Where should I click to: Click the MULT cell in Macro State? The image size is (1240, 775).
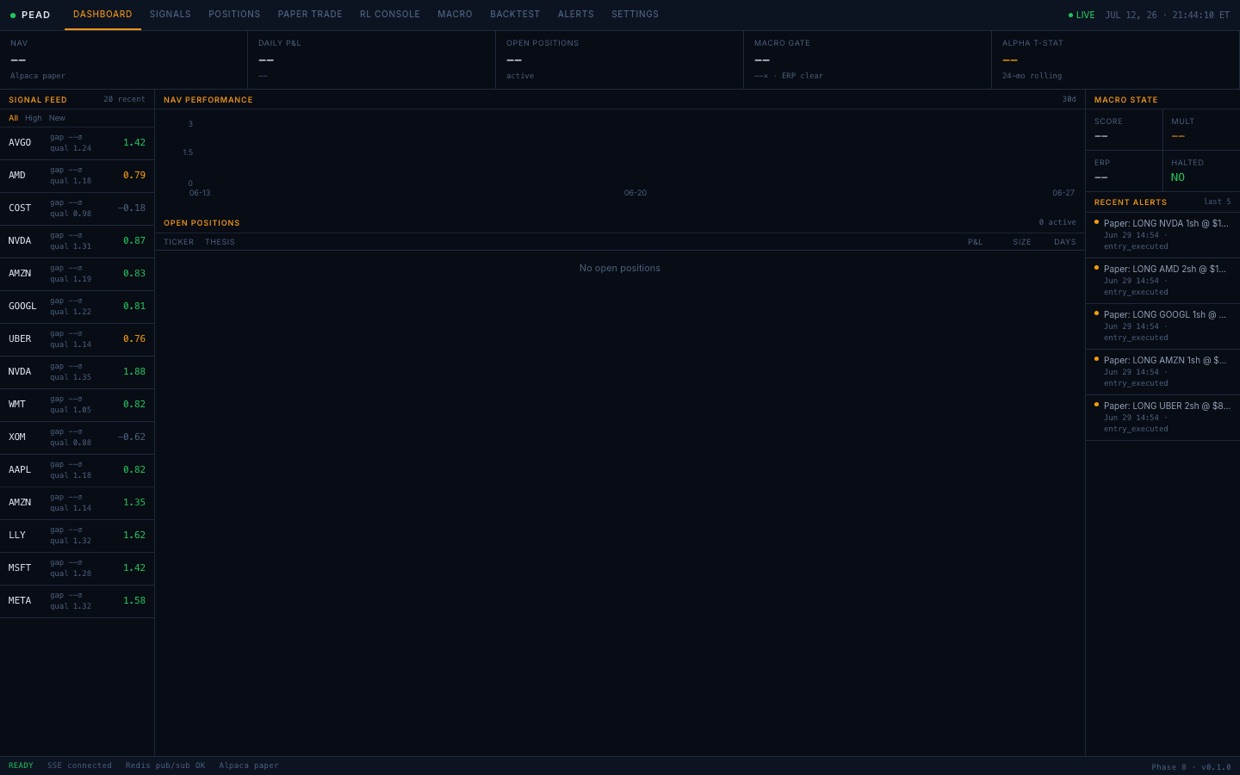pyautogui.click(x=1201, y=130)
